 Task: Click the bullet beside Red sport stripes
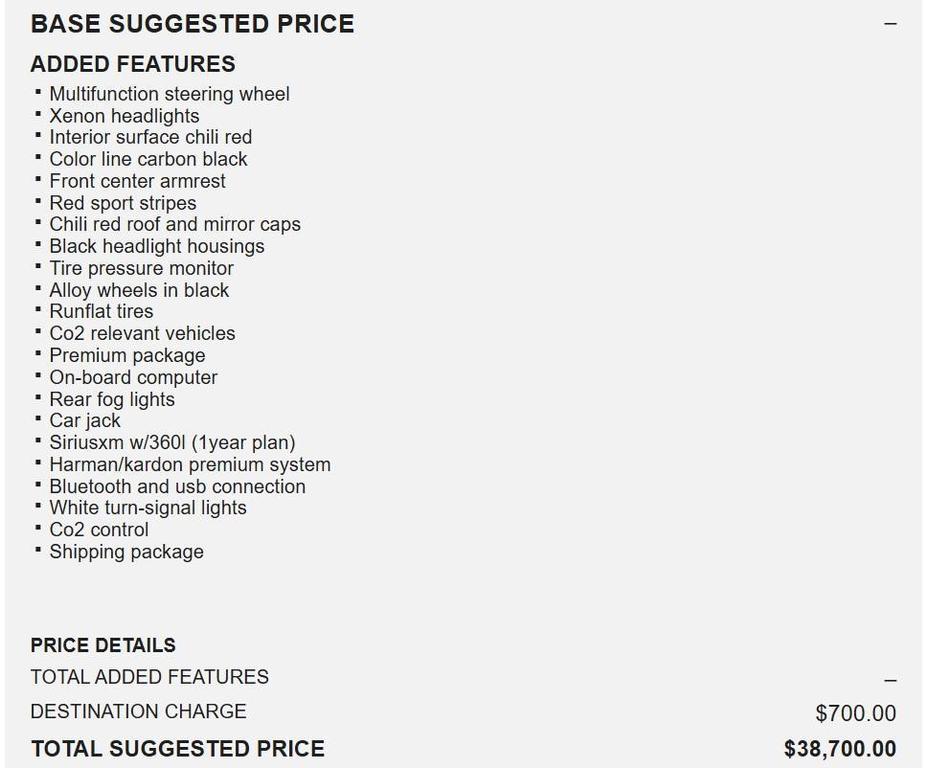tap(40, 202)
